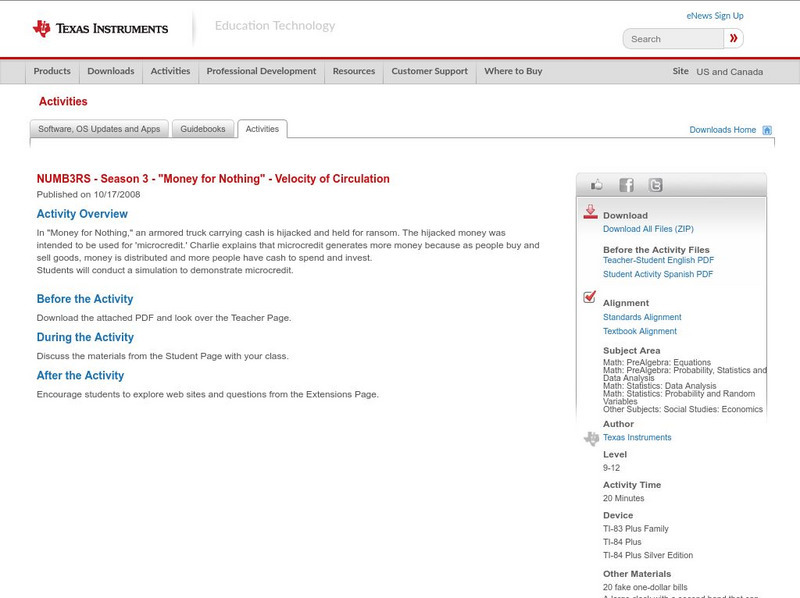Open Student Activity Spanish PDF
The width and height of the screenshot is (800, 598).
click(x=658, y=274)
